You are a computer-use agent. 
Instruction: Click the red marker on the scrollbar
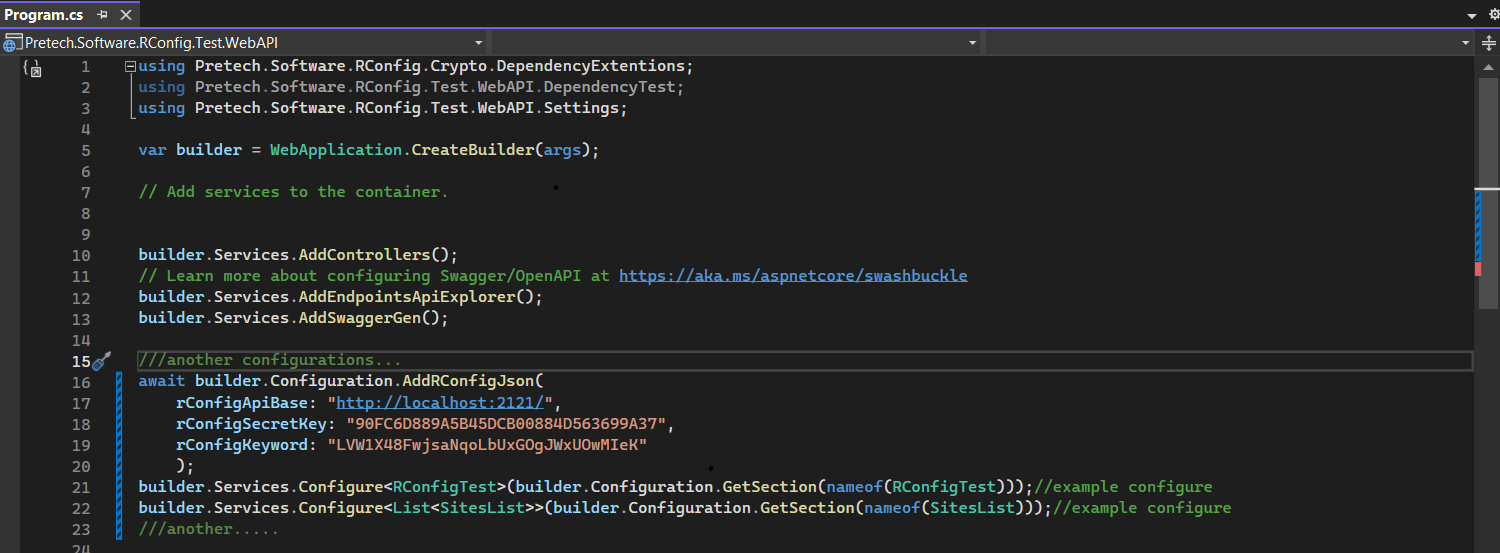coord(1478,268)
